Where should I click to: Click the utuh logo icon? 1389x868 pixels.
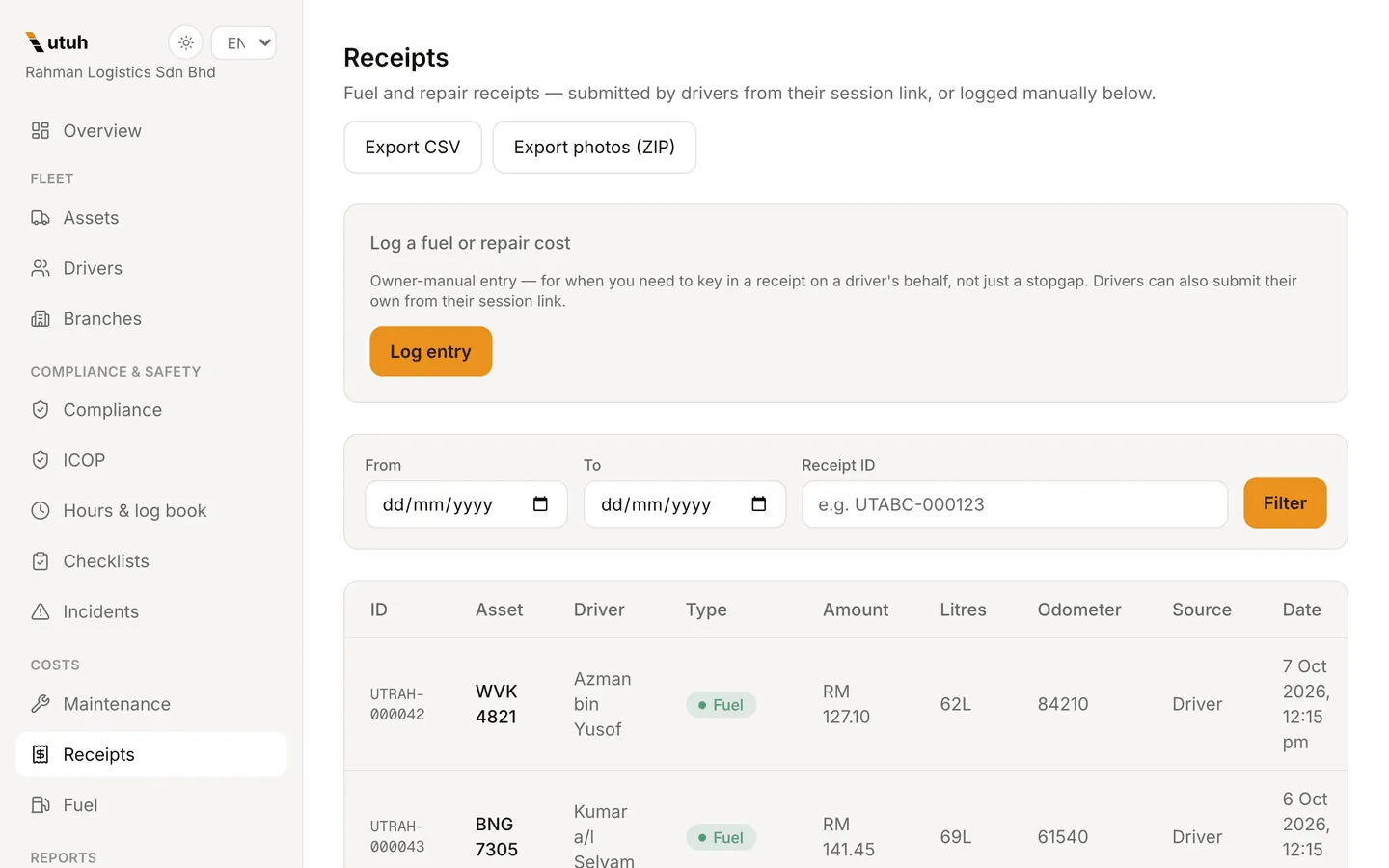coord(35,41)
